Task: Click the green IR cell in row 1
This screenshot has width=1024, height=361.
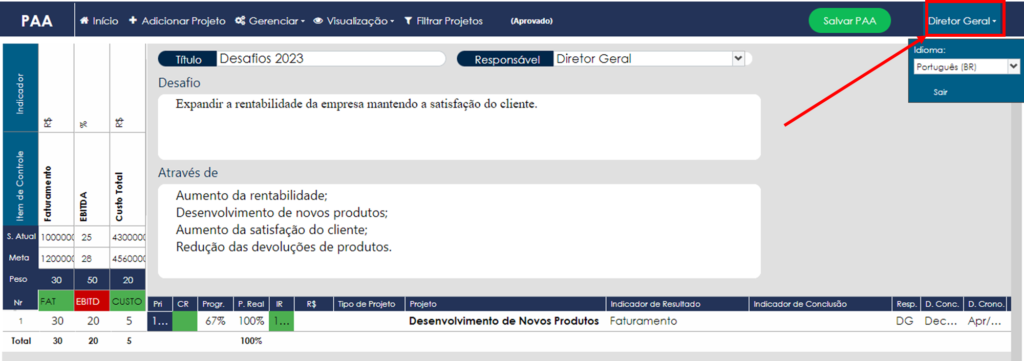Action: [281, 321]
